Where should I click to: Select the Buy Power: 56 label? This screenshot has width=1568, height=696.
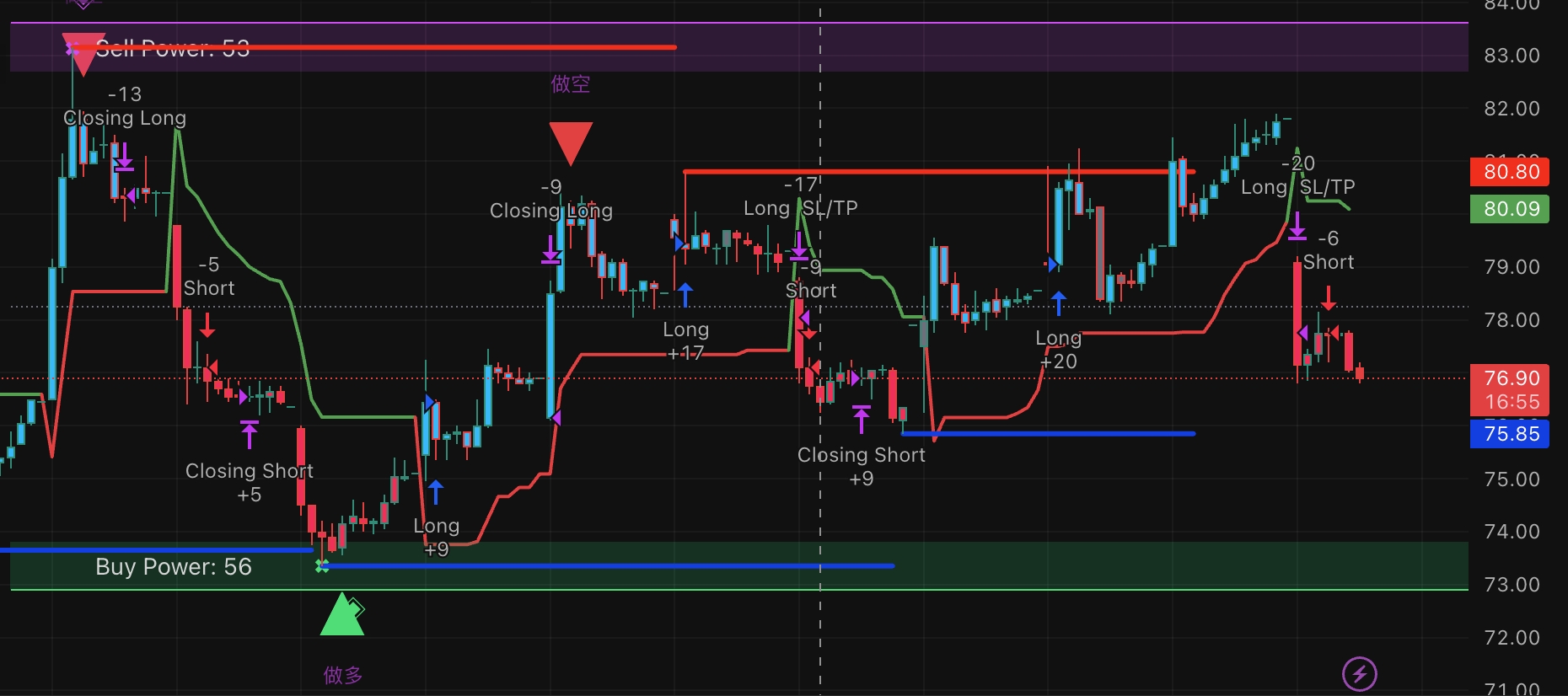[x=174, y=566]
